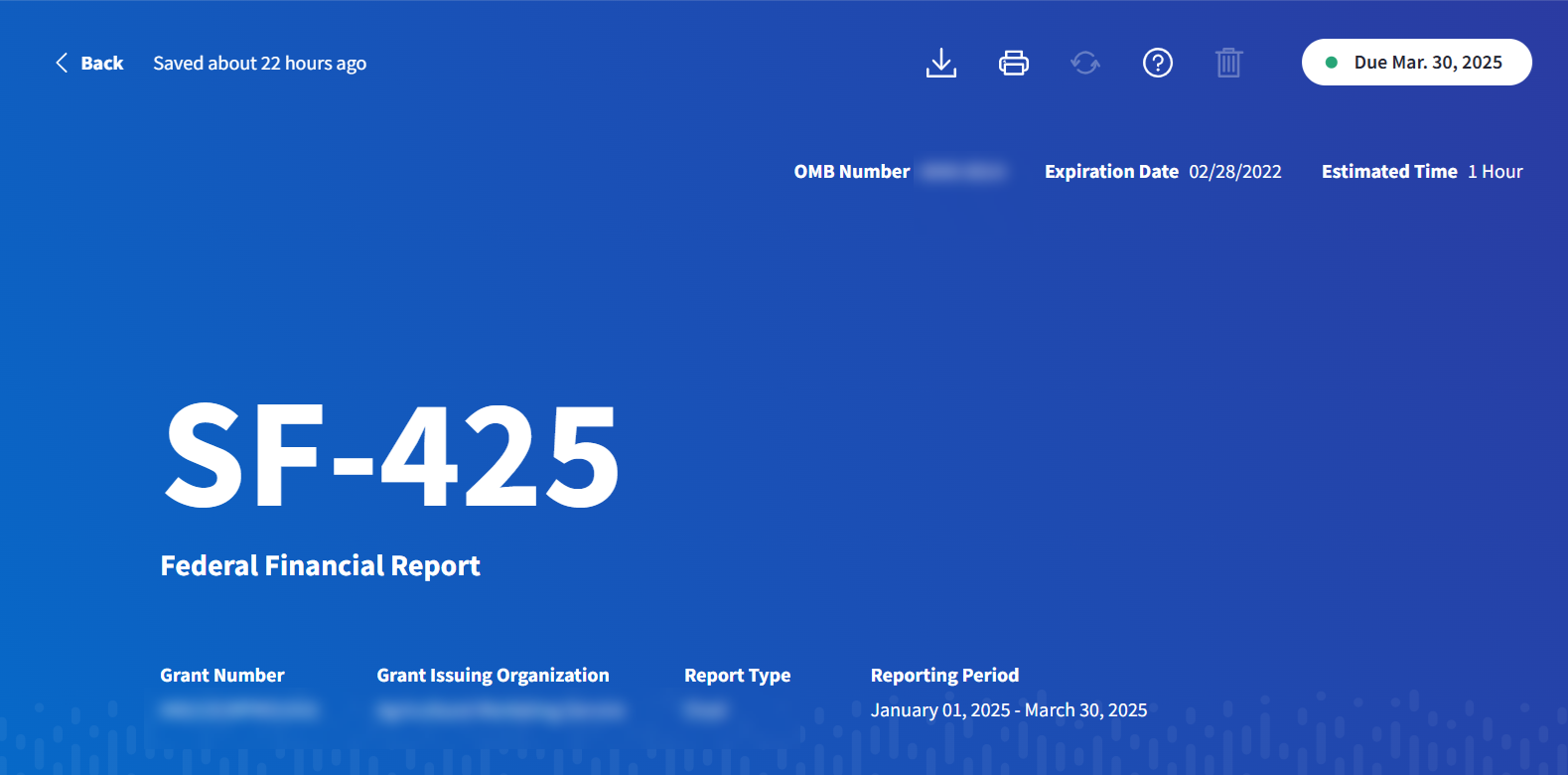Click the refresh sync icon
Viewport: 1568px width, 775px height.
[x=1085, y=63]
